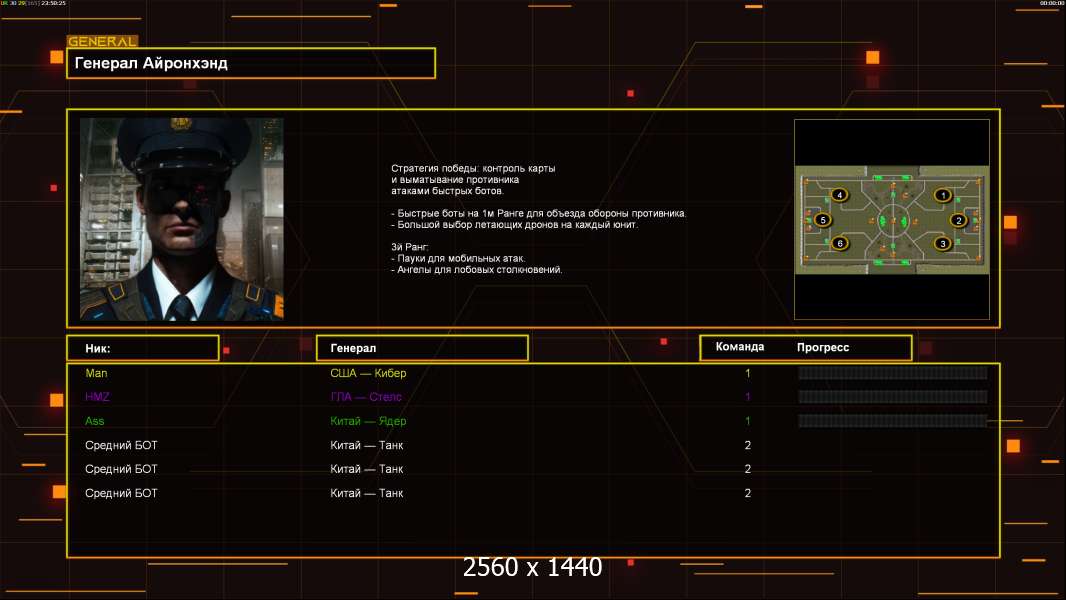1066x600 pixels.
Task: Click the 'США — Кибер' general entry
Action: (368, 373)
